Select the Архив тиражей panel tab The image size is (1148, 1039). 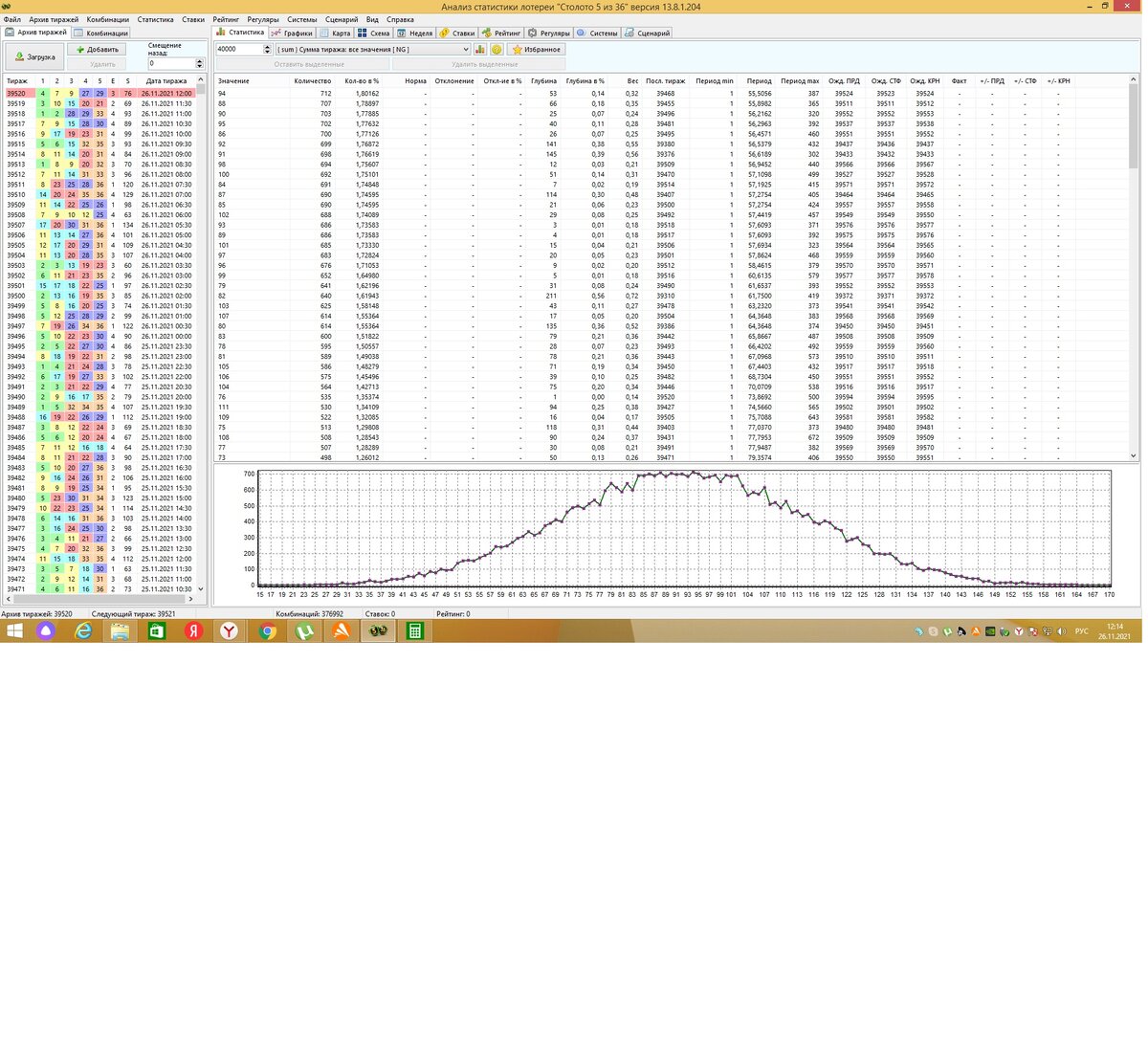click(36, 33)
